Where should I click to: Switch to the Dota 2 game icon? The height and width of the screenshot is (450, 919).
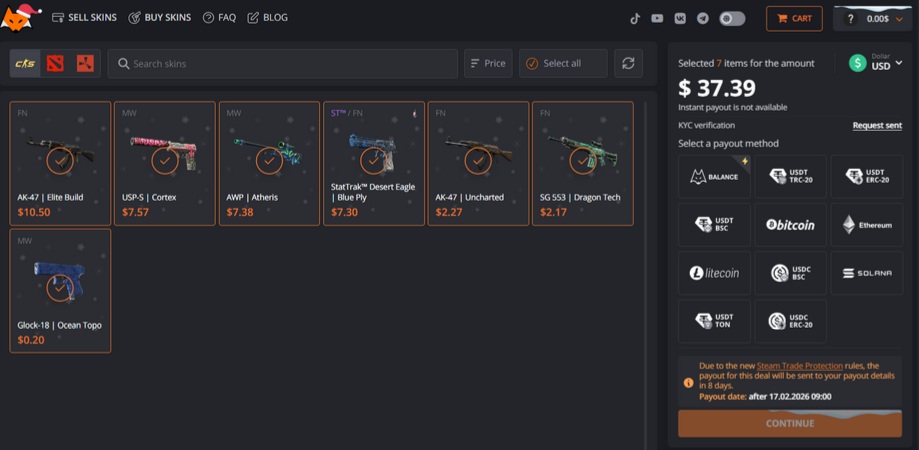click(55, 63)
